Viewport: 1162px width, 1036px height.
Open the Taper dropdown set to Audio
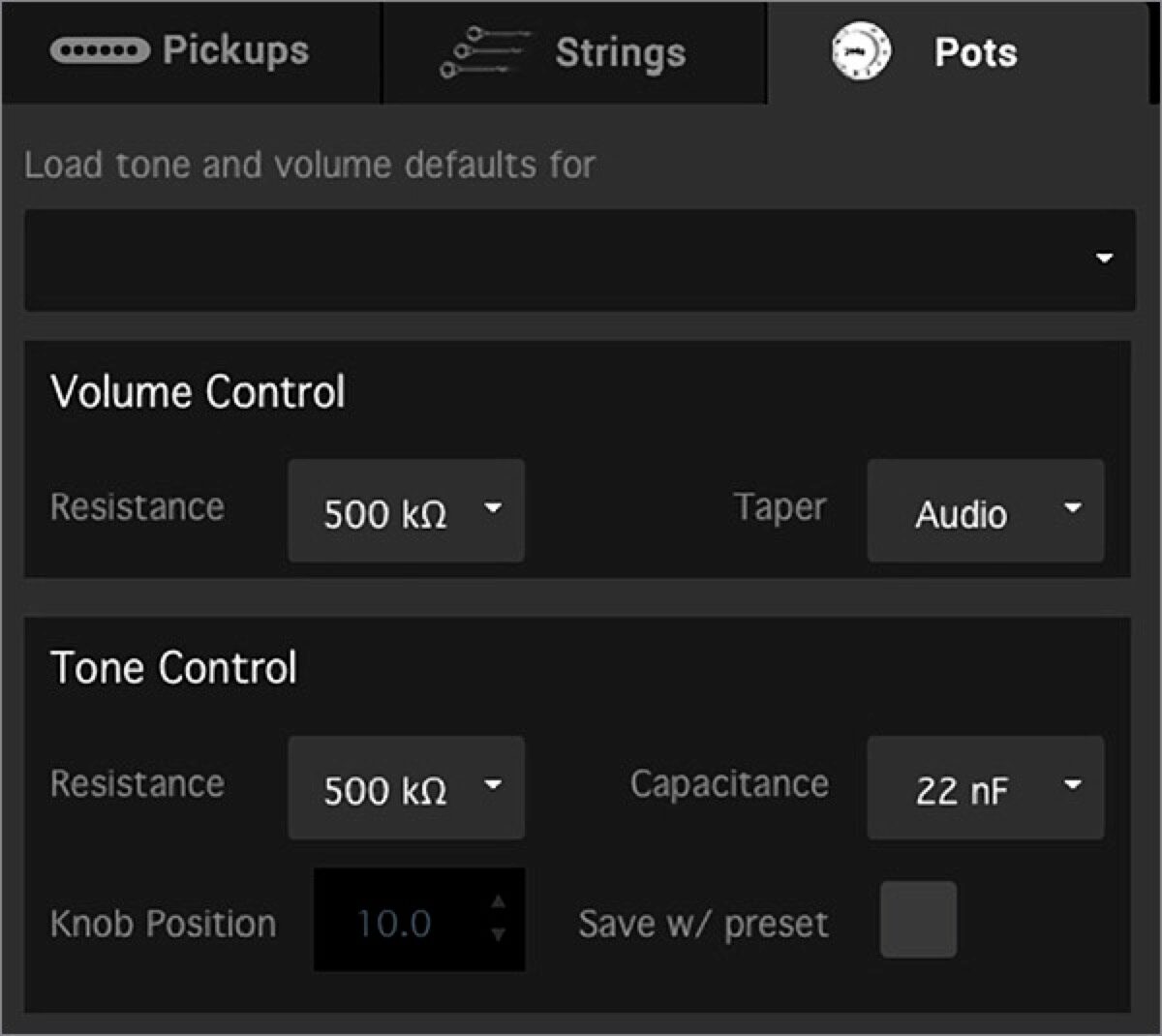click(x=985, y=510)
